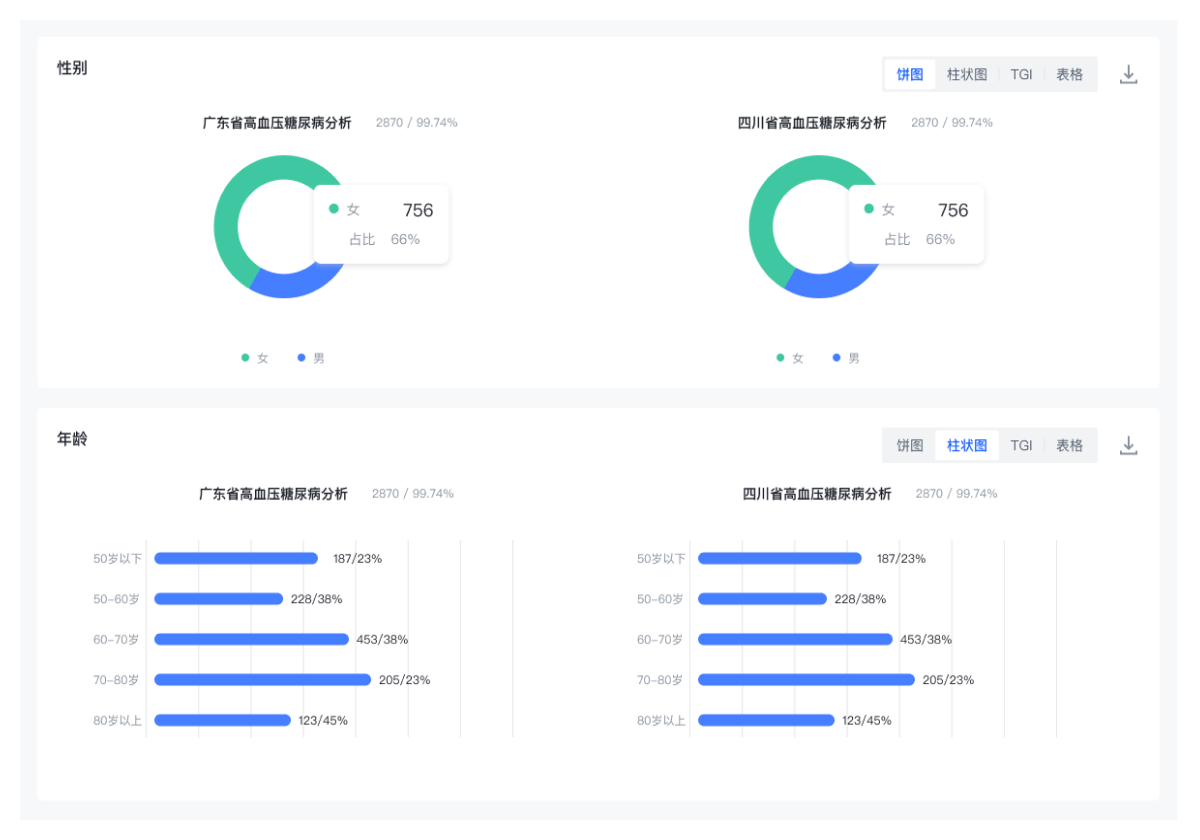Switch 年龄 section to 饼图 view

click(910, 445)
